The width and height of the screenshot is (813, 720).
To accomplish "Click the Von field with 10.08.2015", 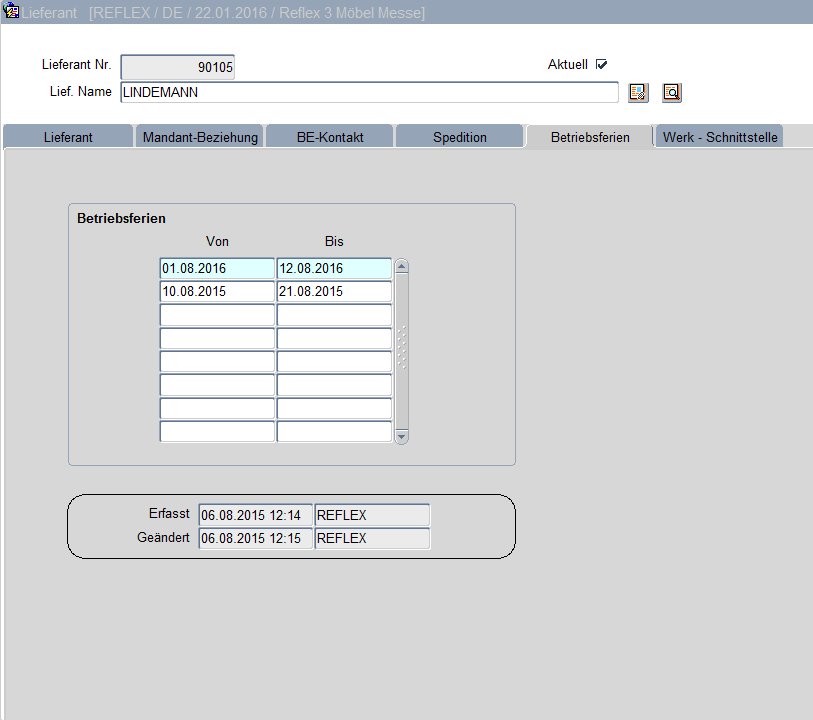I will (217, 292).
